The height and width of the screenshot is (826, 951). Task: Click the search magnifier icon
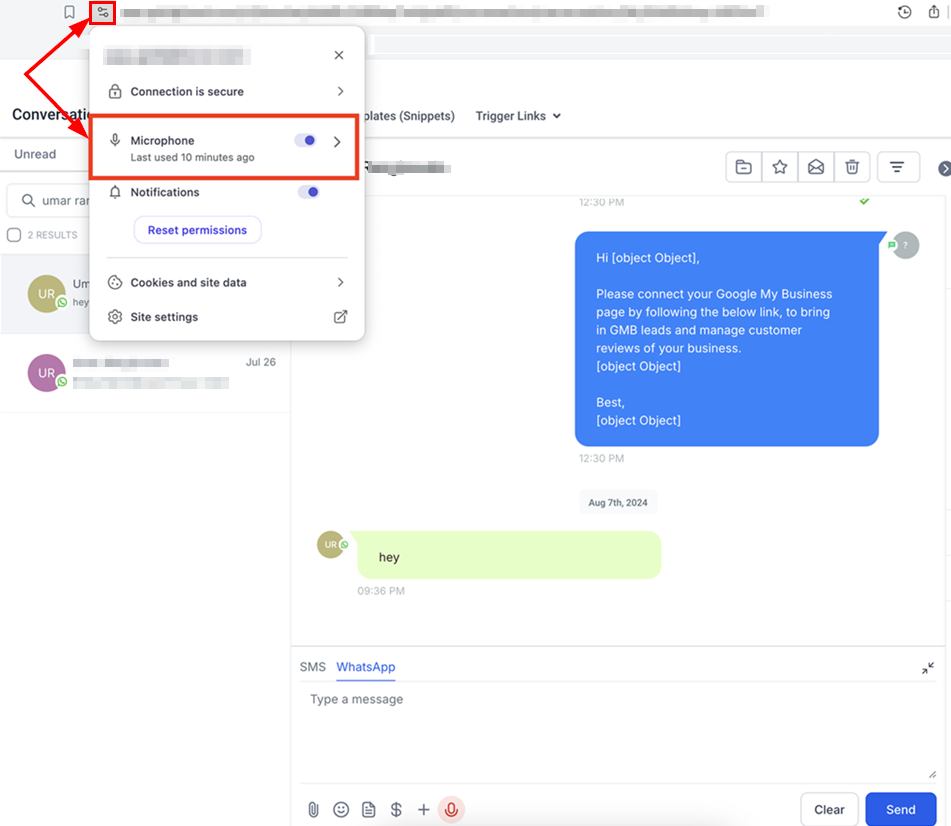28,200
